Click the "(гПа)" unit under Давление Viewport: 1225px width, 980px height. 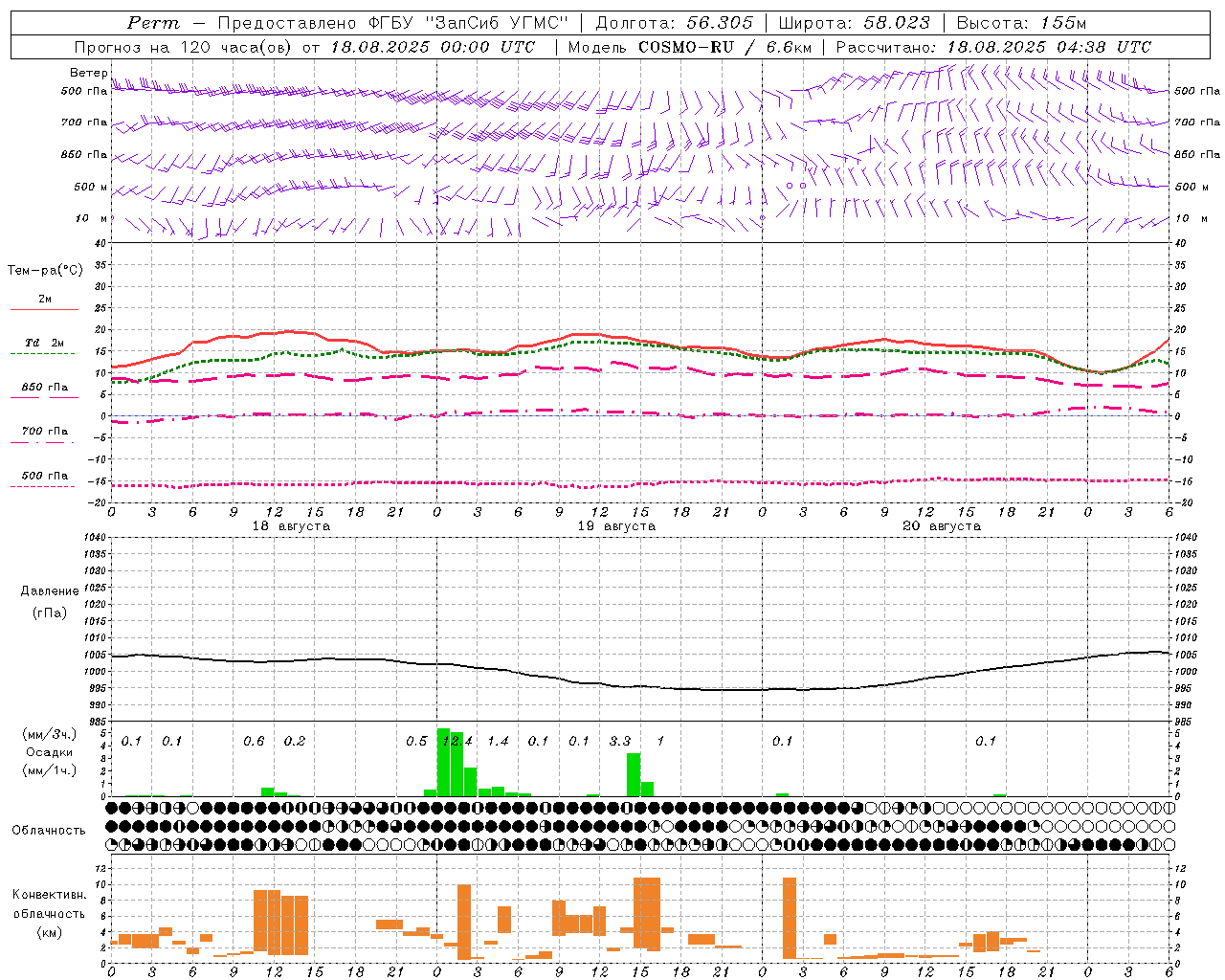50,612
